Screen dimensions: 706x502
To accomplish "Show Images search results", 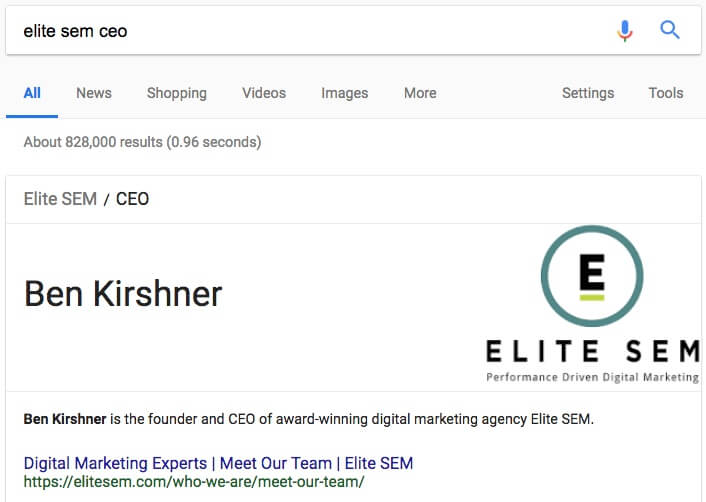I will (345, 93).
